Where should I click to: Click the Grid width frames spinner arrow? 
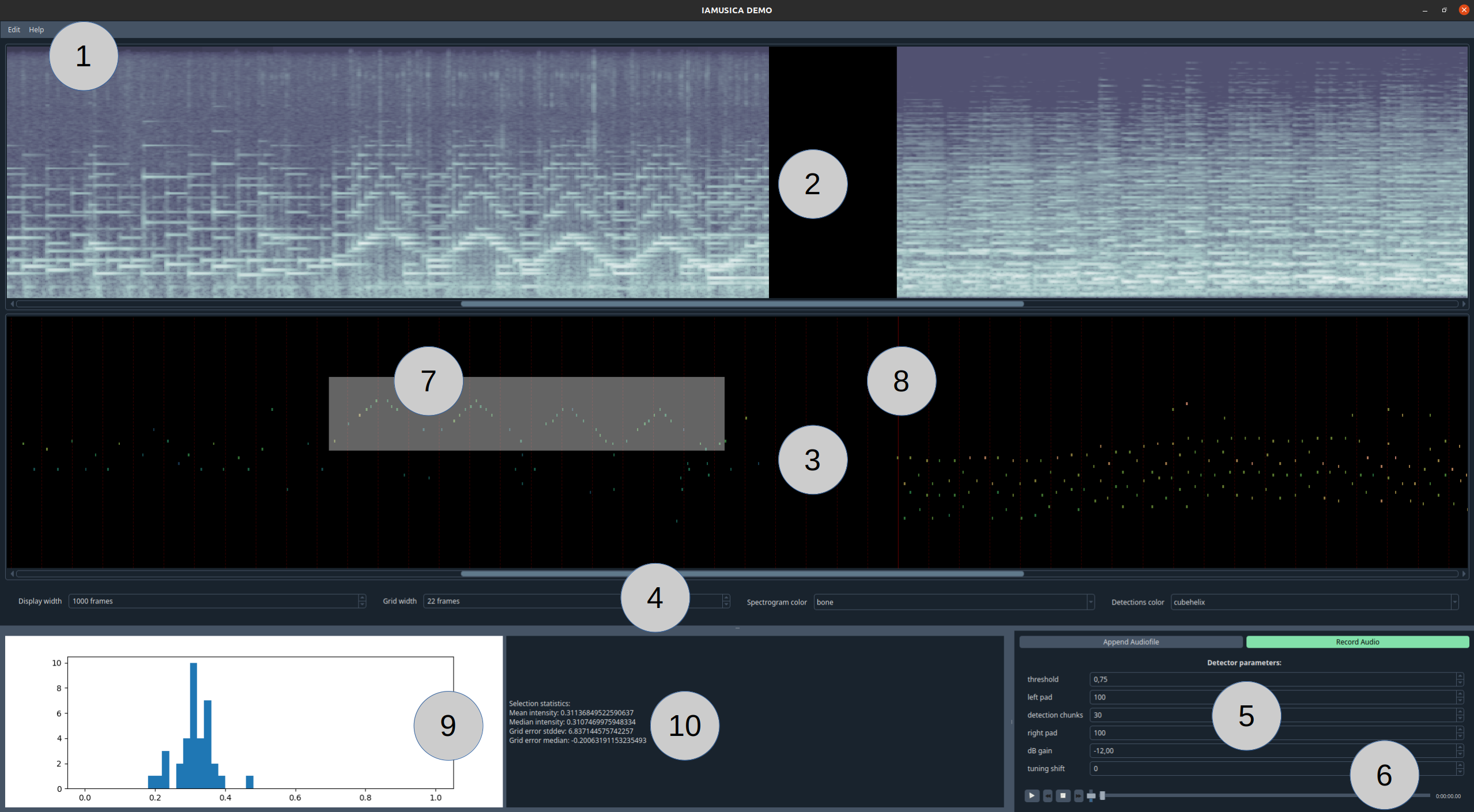click(x=726, y=598)
